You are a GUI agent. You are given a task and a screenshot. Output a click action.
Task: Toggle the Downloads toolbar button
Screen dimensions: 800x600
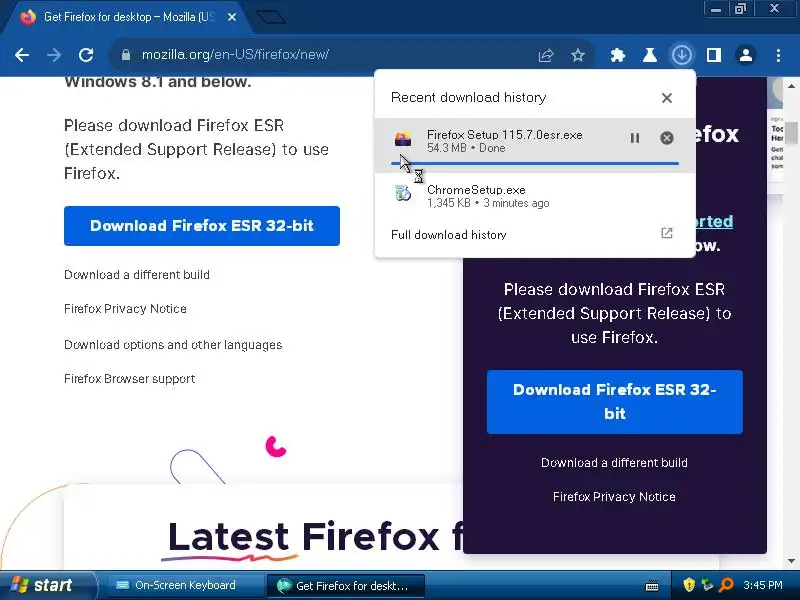coord(682,55)
